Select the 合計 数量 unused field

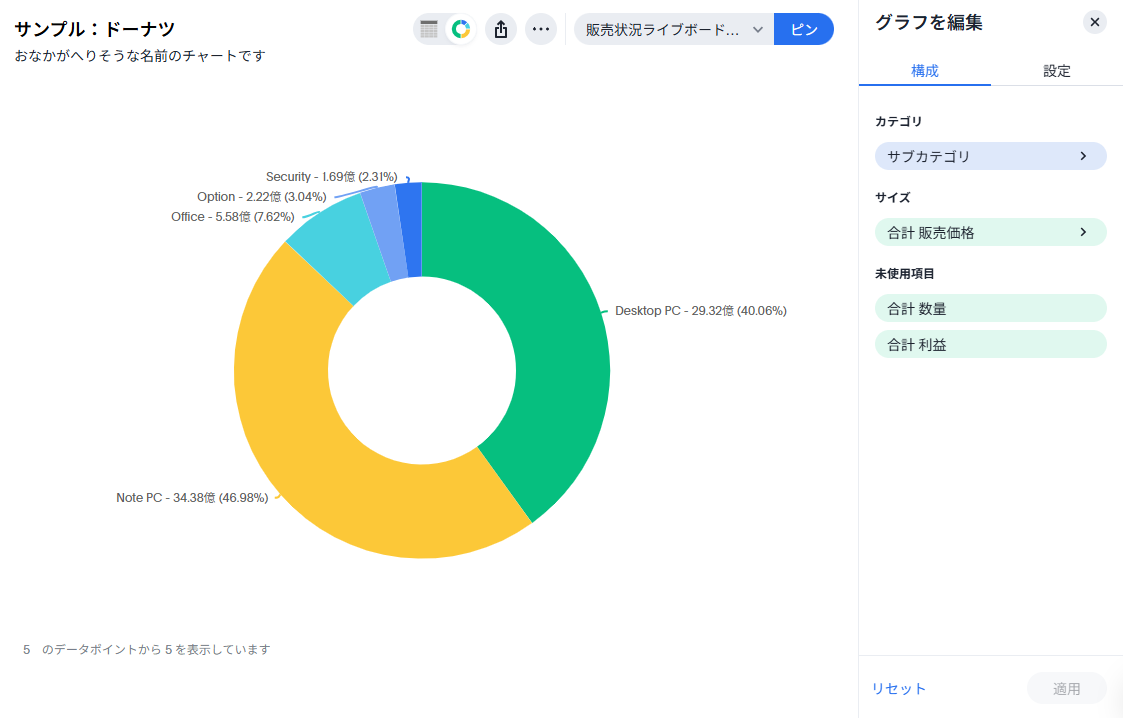990,308
